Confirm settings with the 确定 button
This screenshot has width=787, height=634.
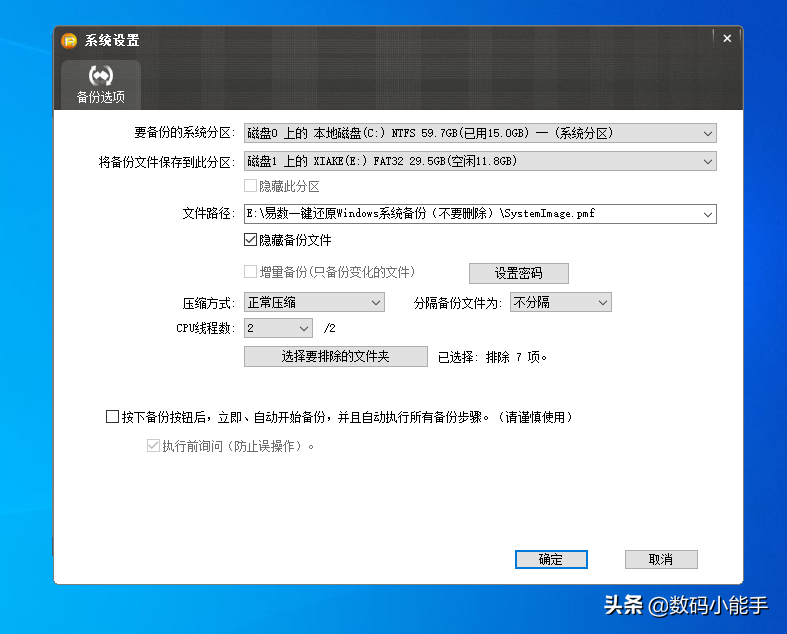click(551, 560)
